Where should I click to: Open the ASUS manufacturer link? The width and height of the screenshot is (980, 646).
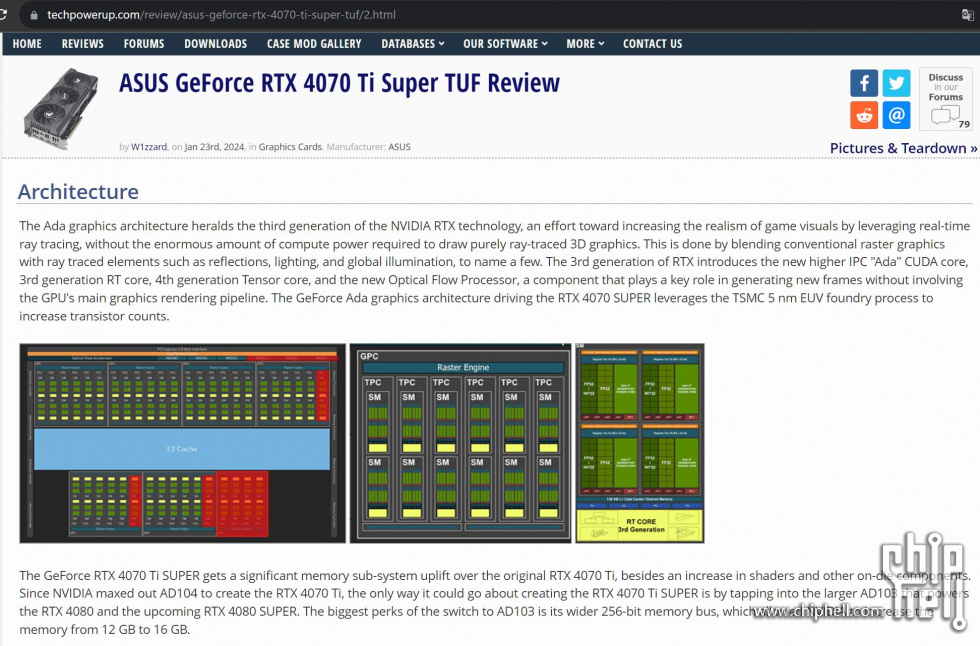click(399, 147)
